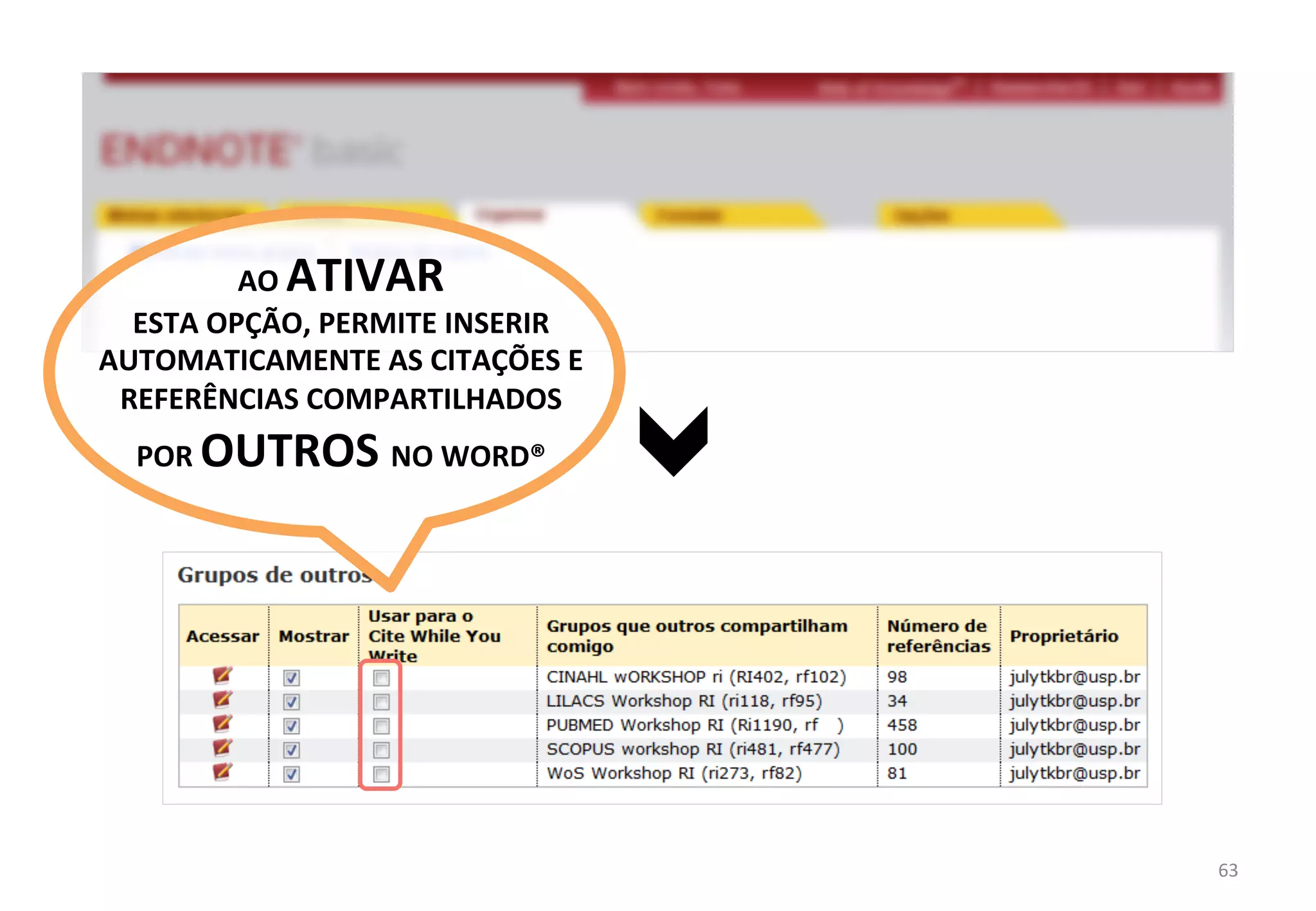Click the slide page number 63
The image size is (1316, 911).
pos(1227,871)
